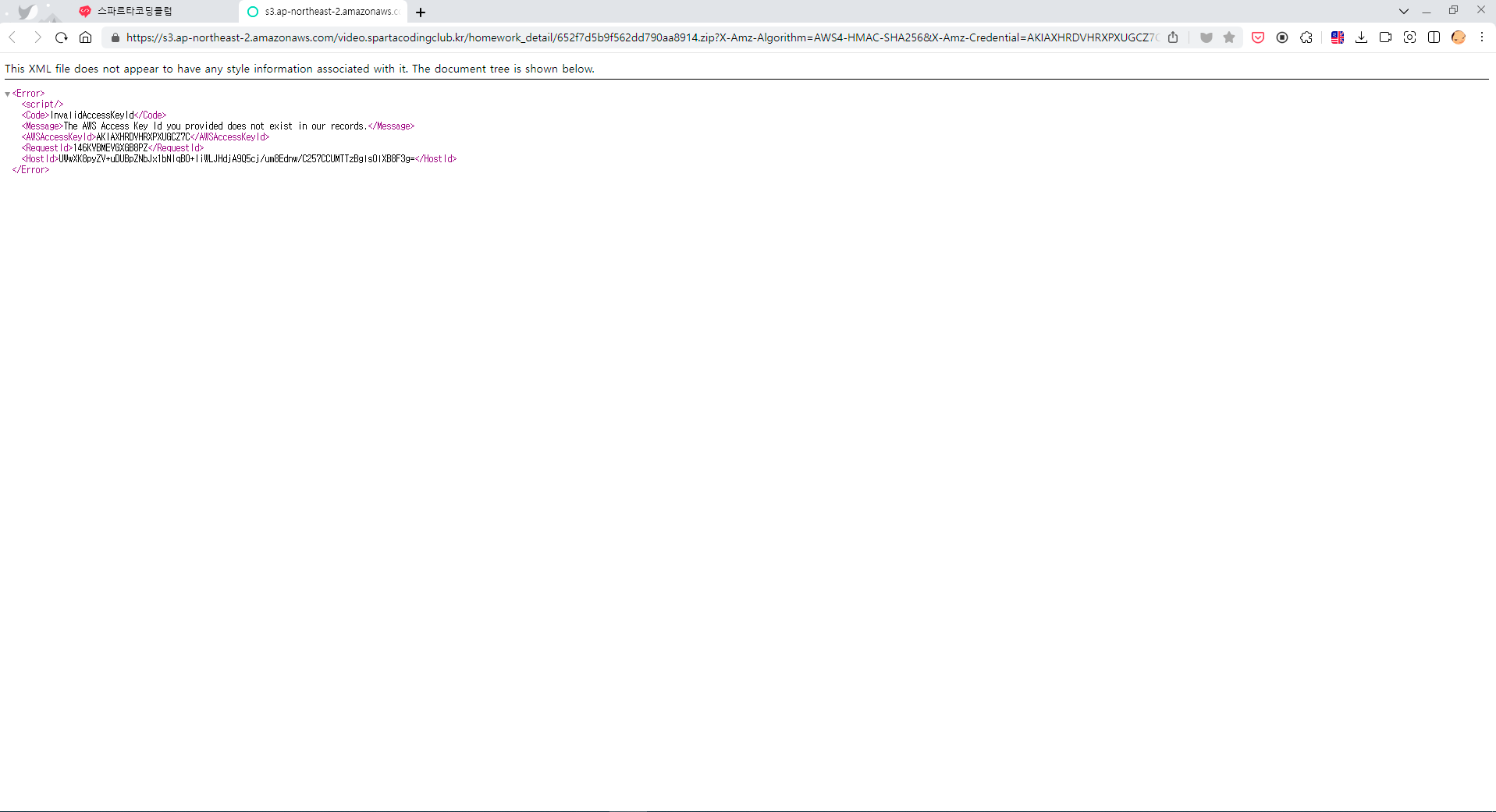Collapse the Error XML node
Screen dimensions: 1496x812
pyautogui.click(x=8, y=94)
